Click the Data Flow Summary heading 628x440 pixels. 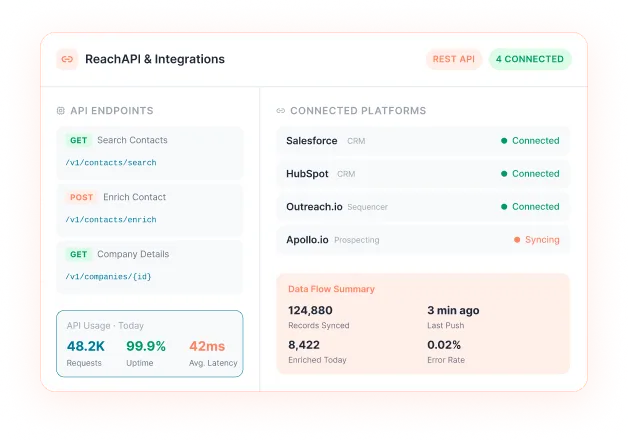[x=331, y=289]
